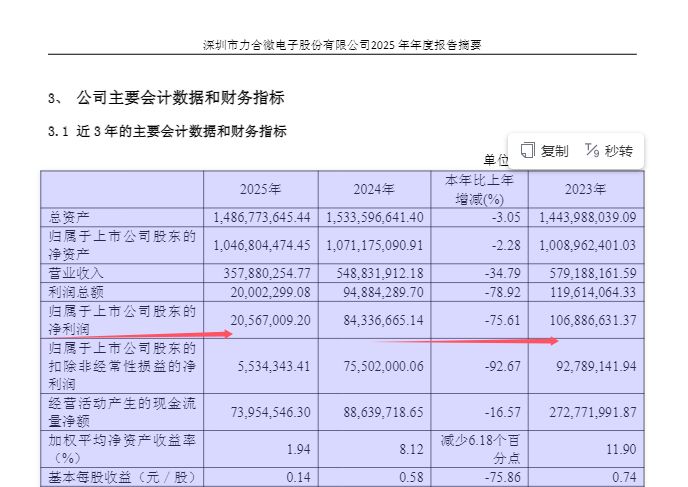This screenshot has width=688, height=487.
Task: Click the 经营活动产生的现金流量净额 row label
Action: click(122, 412)
